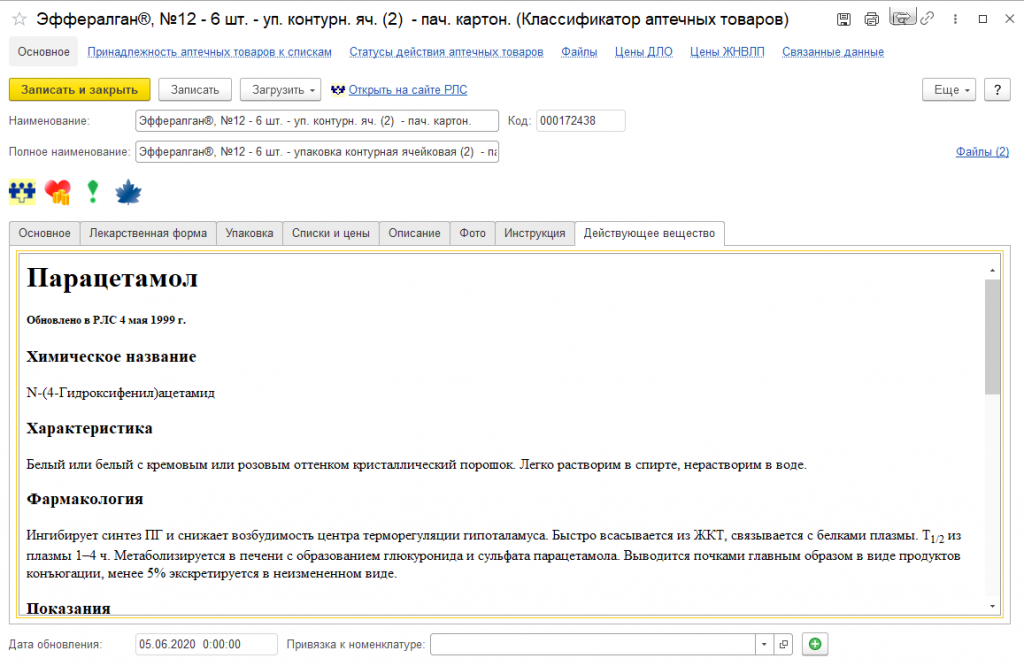Click the scrollbar down arrow in description pane
Image resolution: width=1024 pixels, height=666 pixels.
point(992,607)
